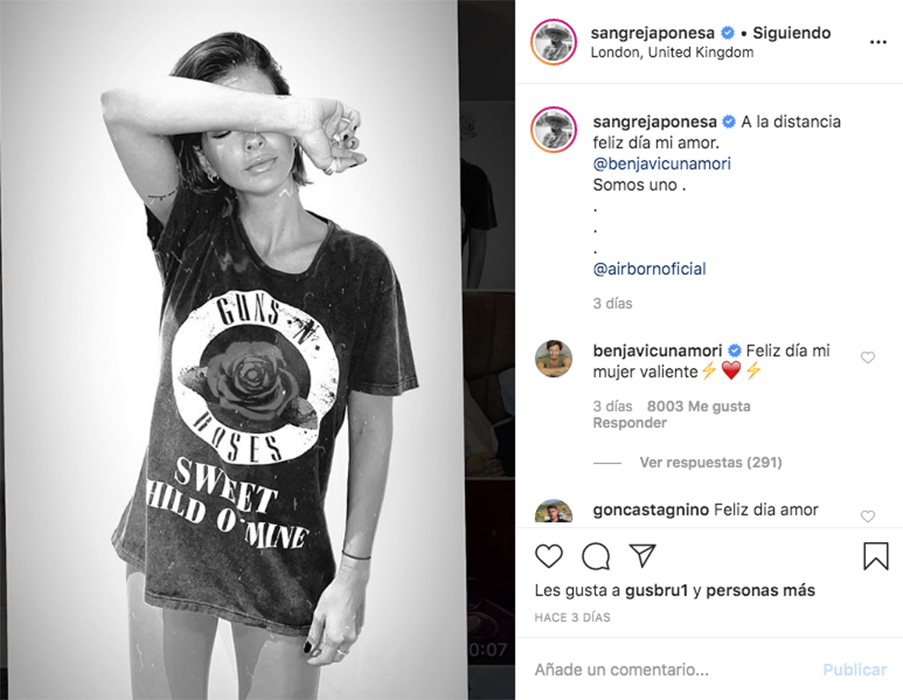This screenshot has width=903, height=700.
Task: Open the @benjavicunamori mention link
Action: tap(662, 164)
